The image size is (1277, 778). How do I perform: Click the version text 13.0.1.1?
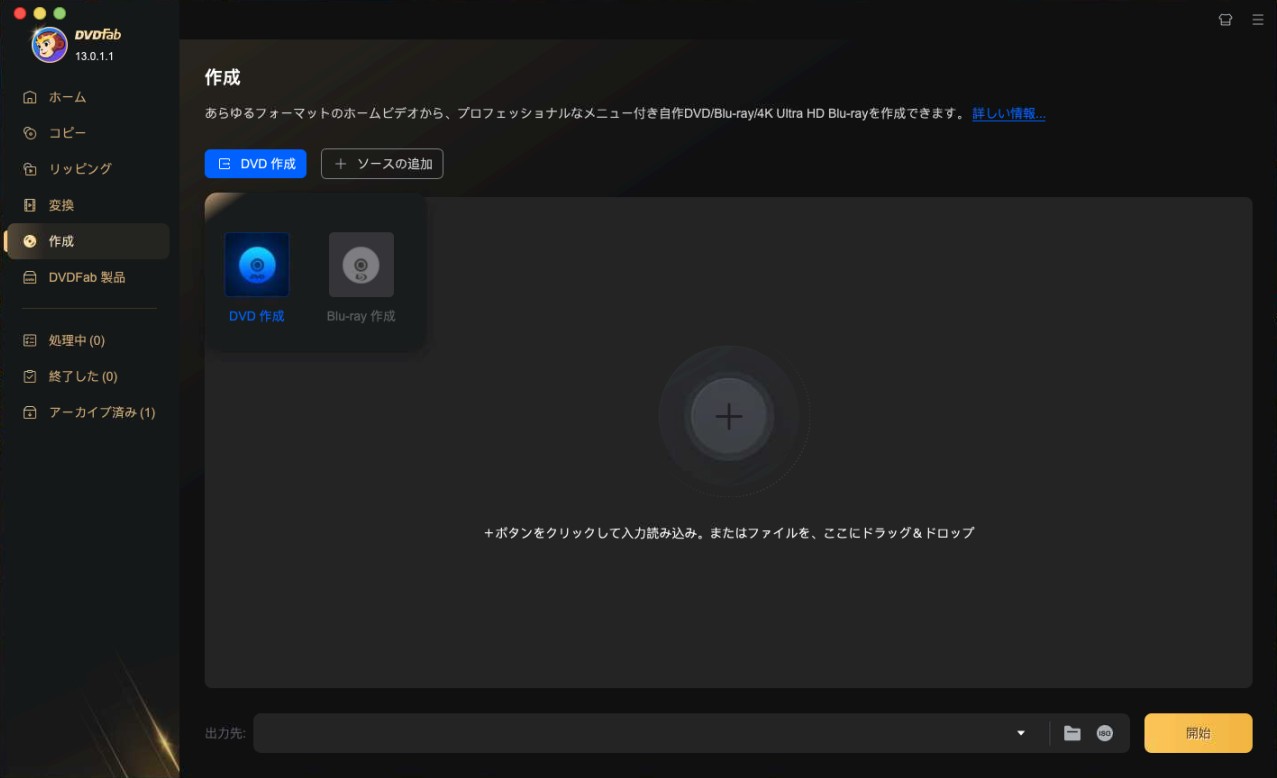pyautogui.click(x=94, y=56)
